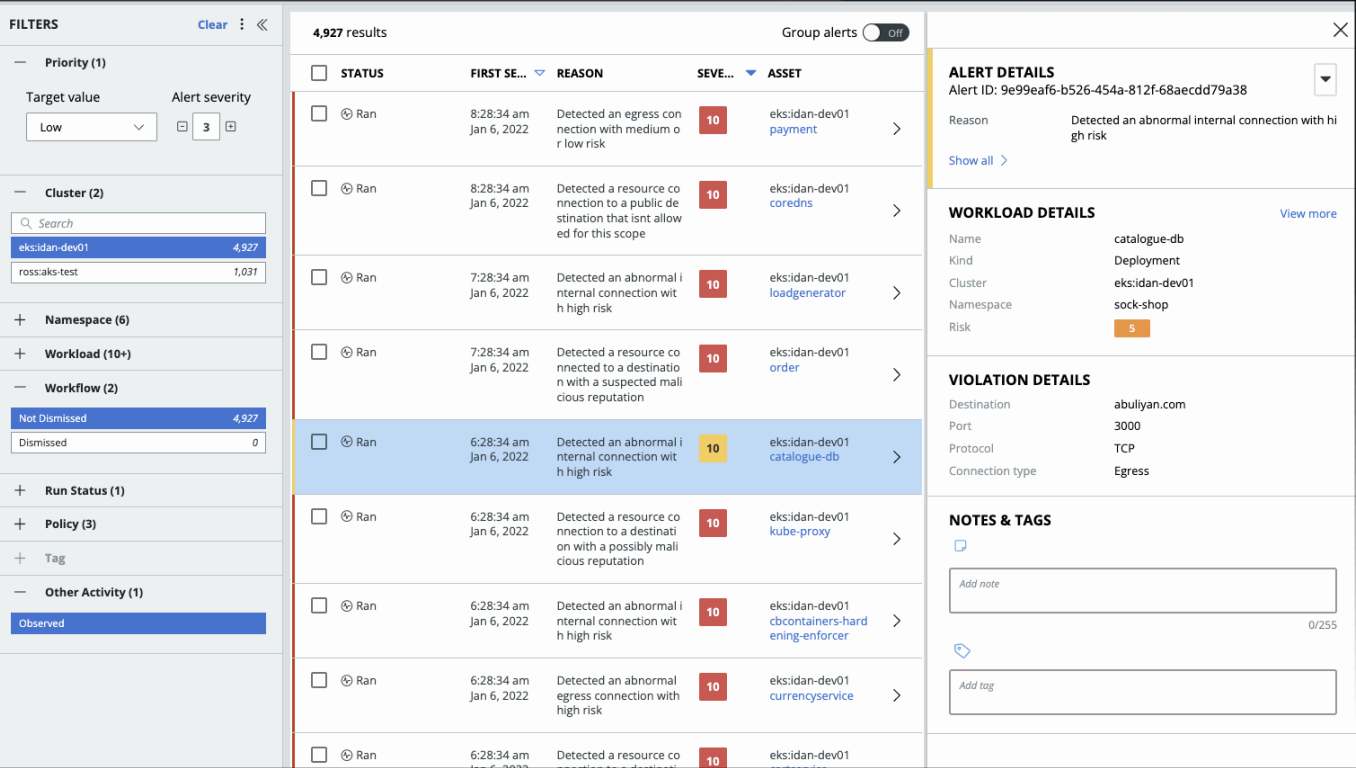Close the alert details panel

pyautogui.click(x=1340, y=30)
